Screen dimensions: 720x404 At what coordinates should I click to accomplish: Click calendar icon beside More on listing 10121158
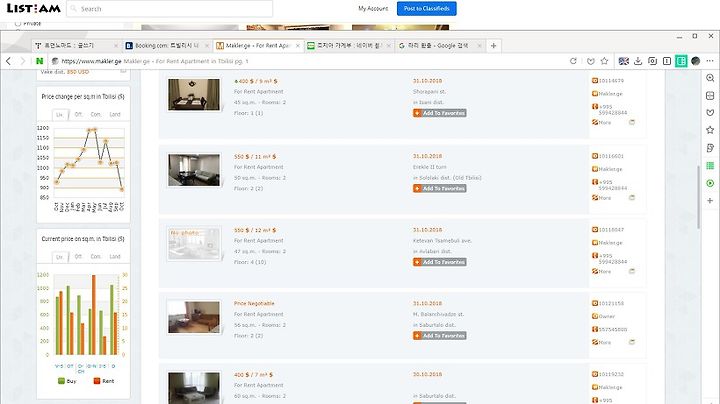(x=632, y=342)
